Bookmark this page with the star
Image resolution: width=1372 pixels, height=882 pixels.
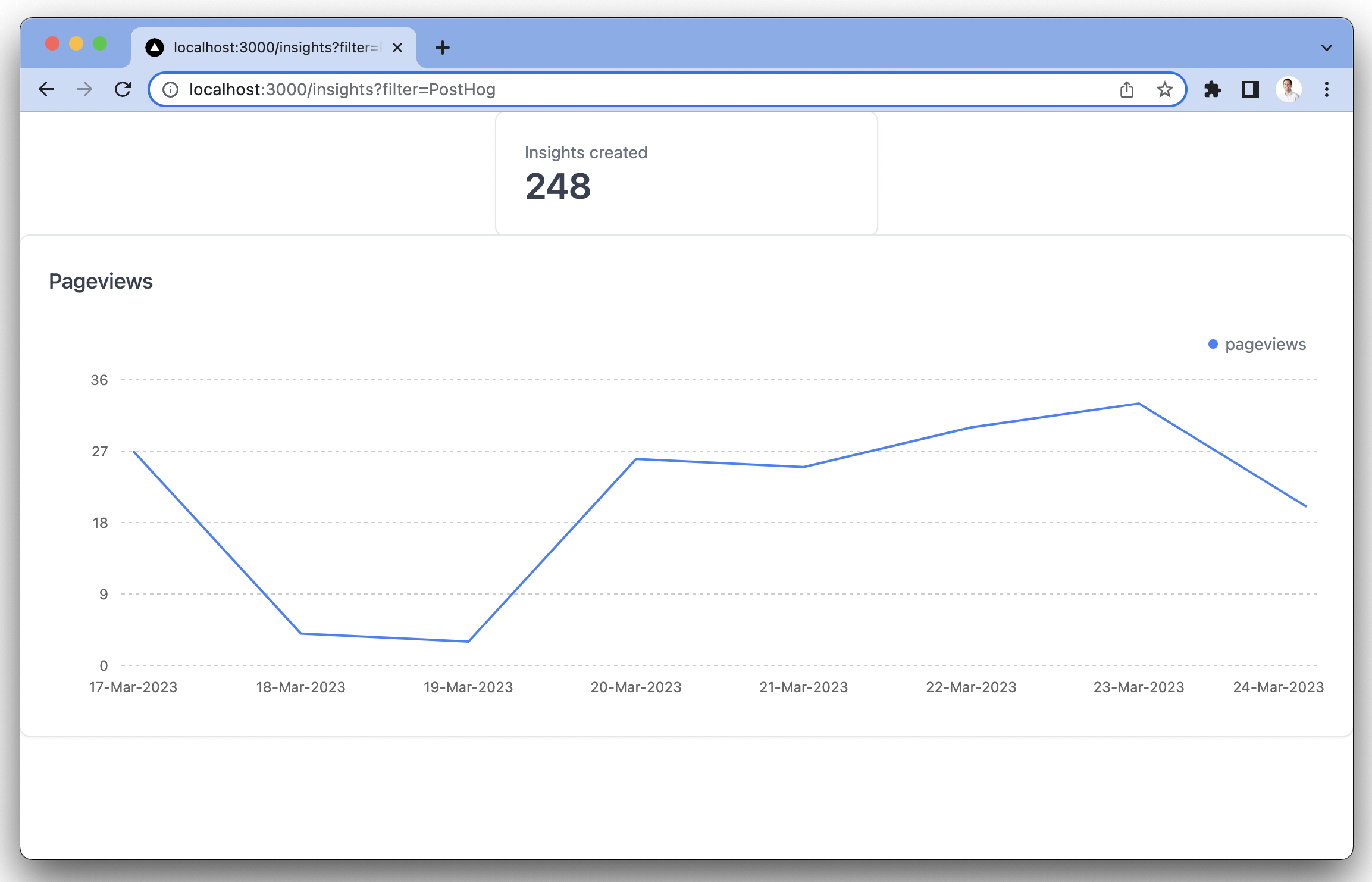click(1164, 89)
